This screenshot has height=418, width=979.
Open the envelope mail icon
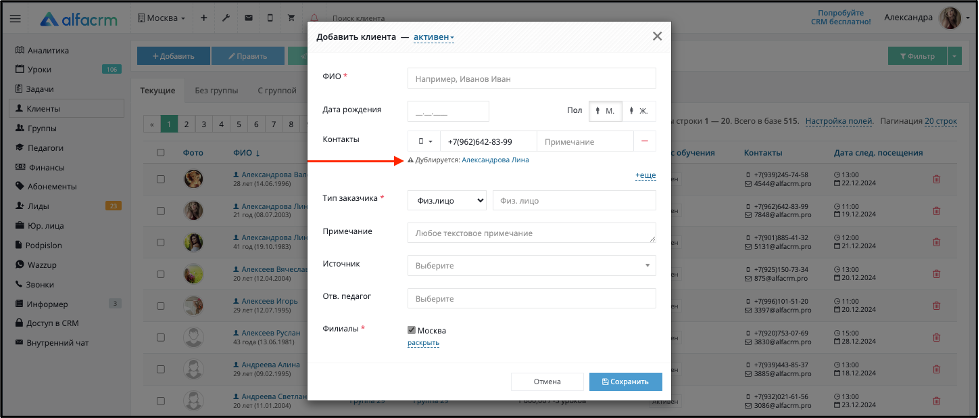click(248, 18)
